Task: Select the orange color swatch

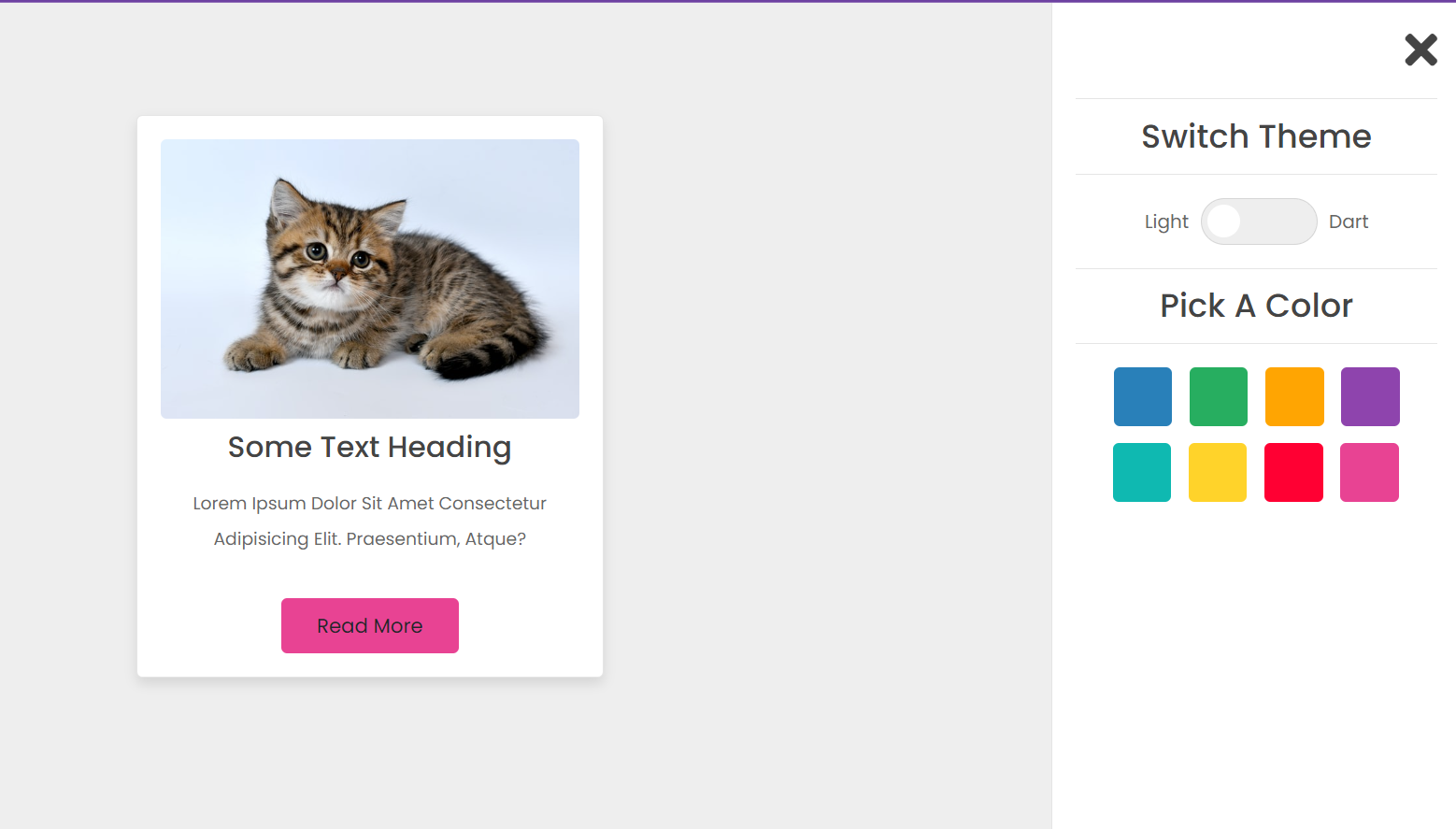Action: coord(1294,396)
